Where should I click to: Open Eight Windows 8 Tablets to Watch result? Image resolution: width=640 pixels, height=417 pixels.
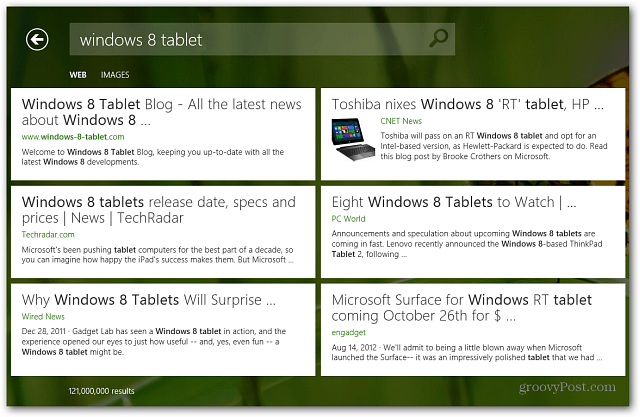454,202
